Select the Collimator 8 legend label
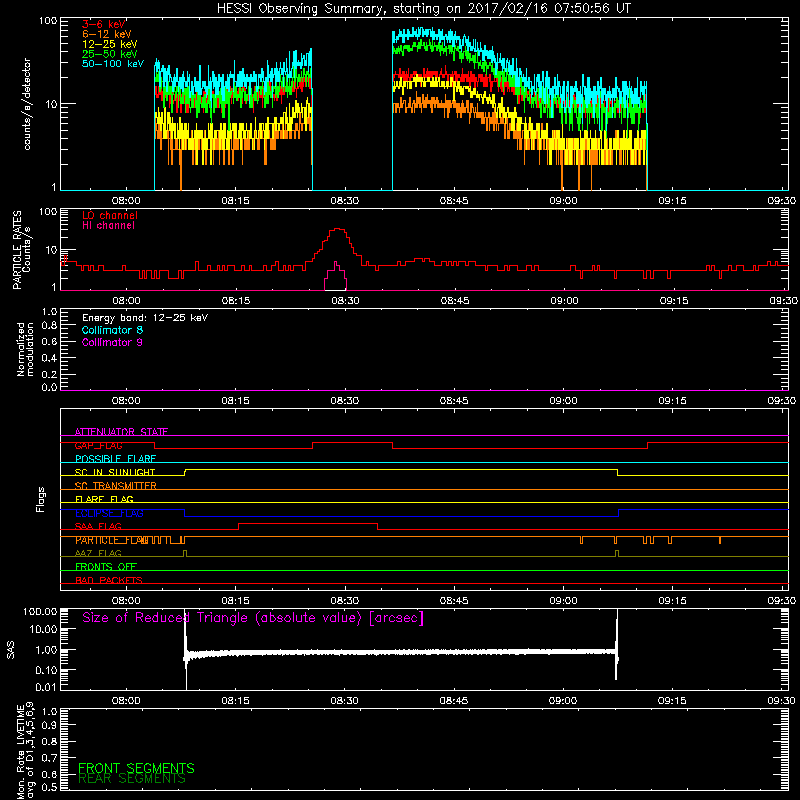The image size is (800, 800). click(x=112, y=330)
